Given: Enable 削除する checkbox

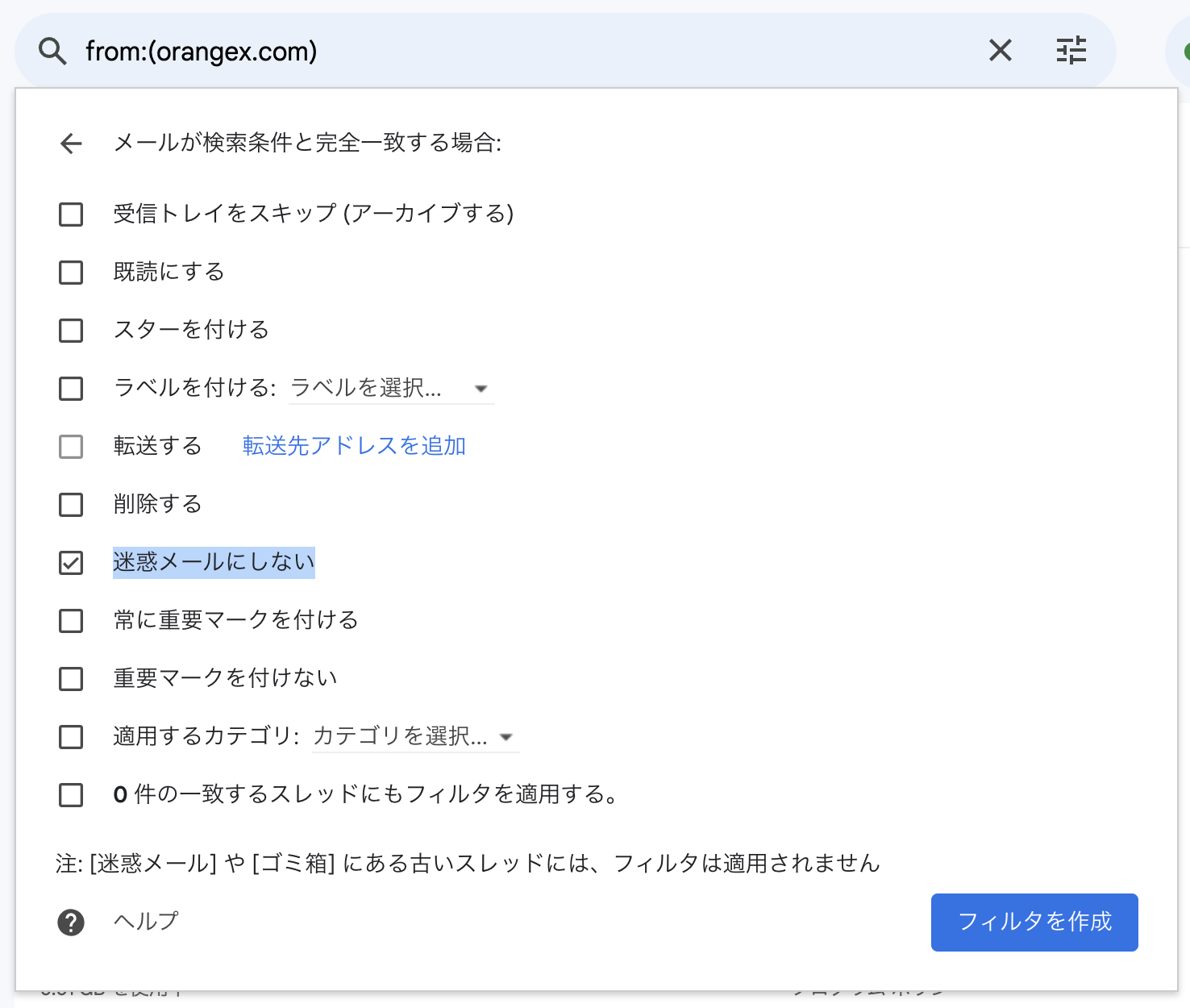Looking at the screenshot, I should (x=71, y=505).
